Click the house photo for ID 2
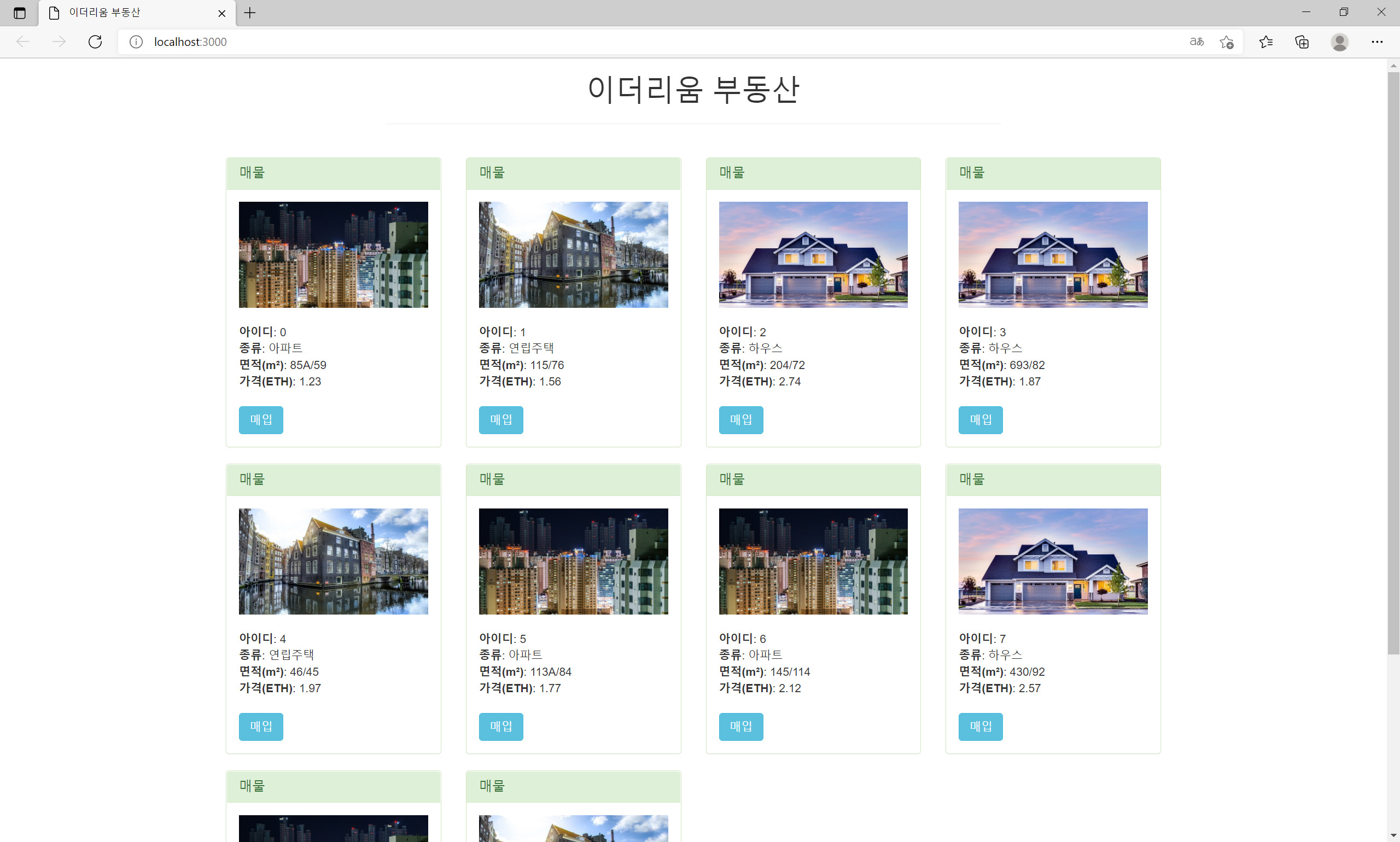 [x=813, y=255]
